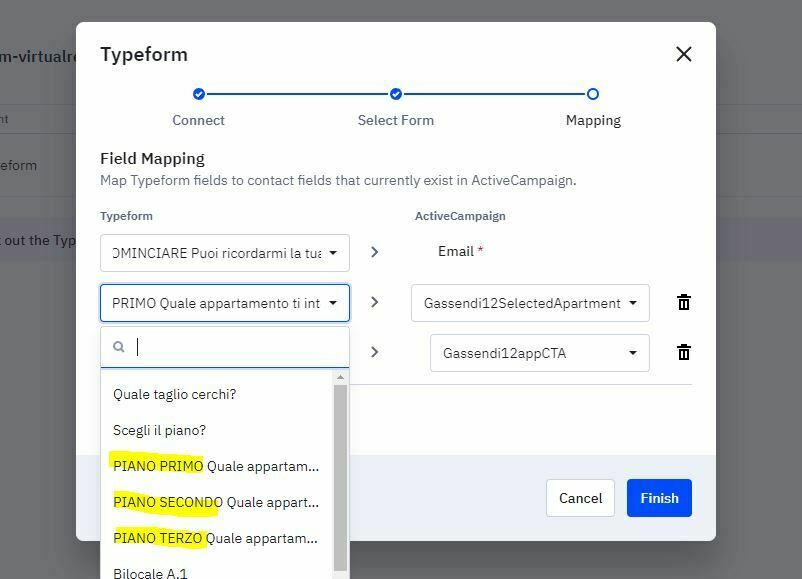Collapse the PRIMO Quale appartamento dropdown

(225, 303)
